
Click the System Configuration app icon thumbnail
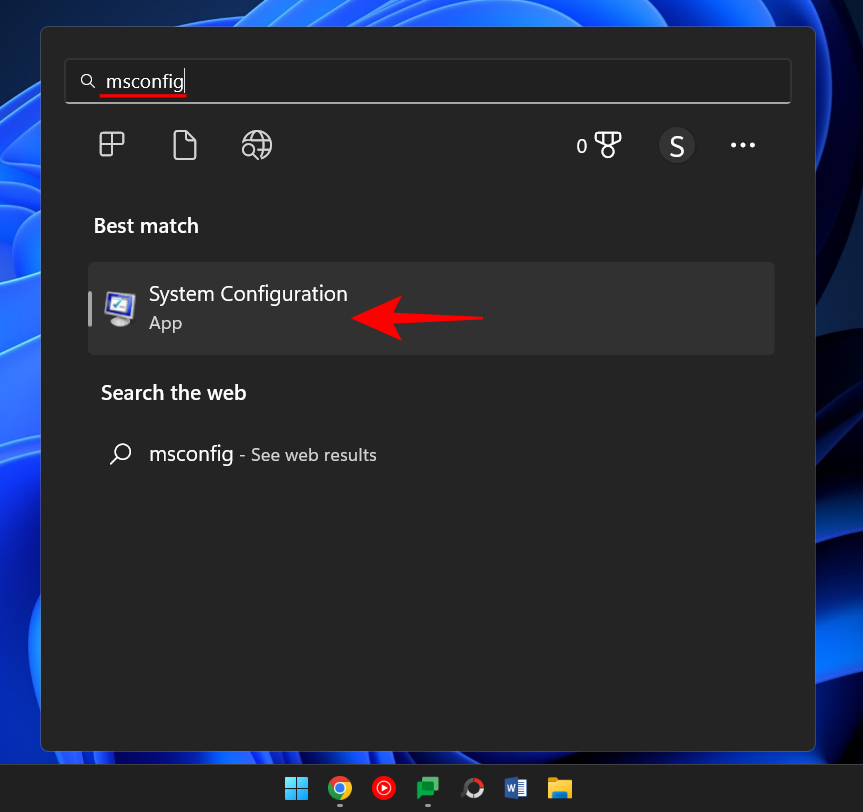pos(119,309)
